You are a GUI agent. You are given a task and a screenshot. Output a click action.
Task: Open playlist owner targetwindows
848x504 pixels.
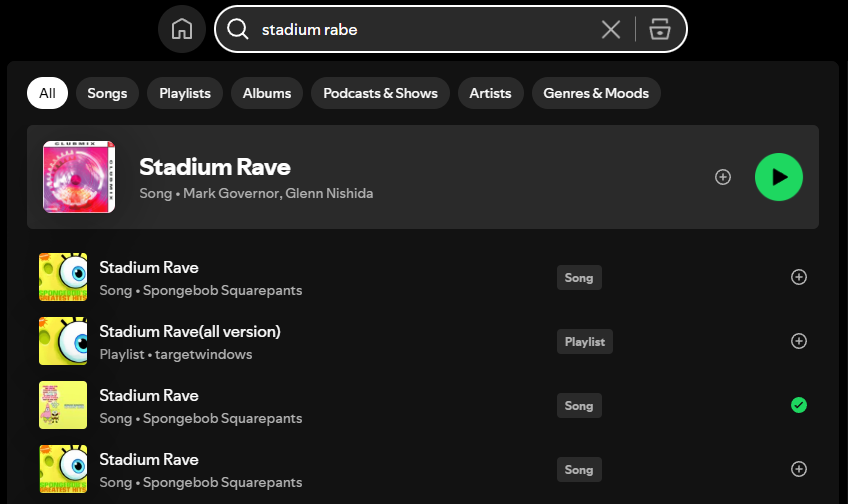tap(203, 354)
